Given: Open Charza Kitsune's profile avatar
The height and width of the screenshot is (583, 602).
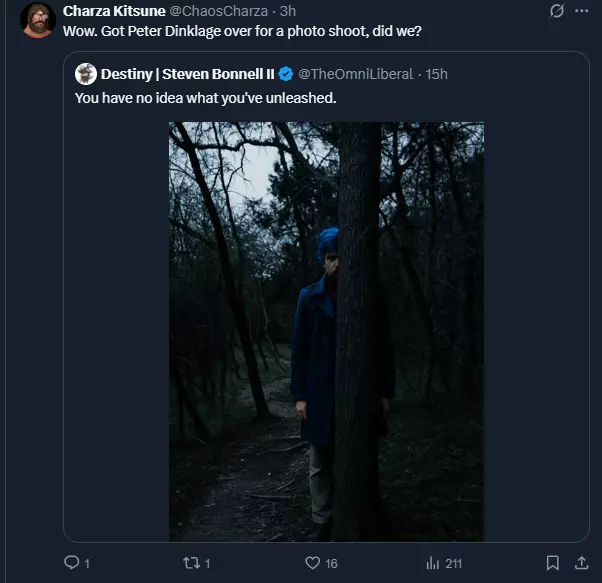Looking at the screenshot, I should (x=38, y=20).
